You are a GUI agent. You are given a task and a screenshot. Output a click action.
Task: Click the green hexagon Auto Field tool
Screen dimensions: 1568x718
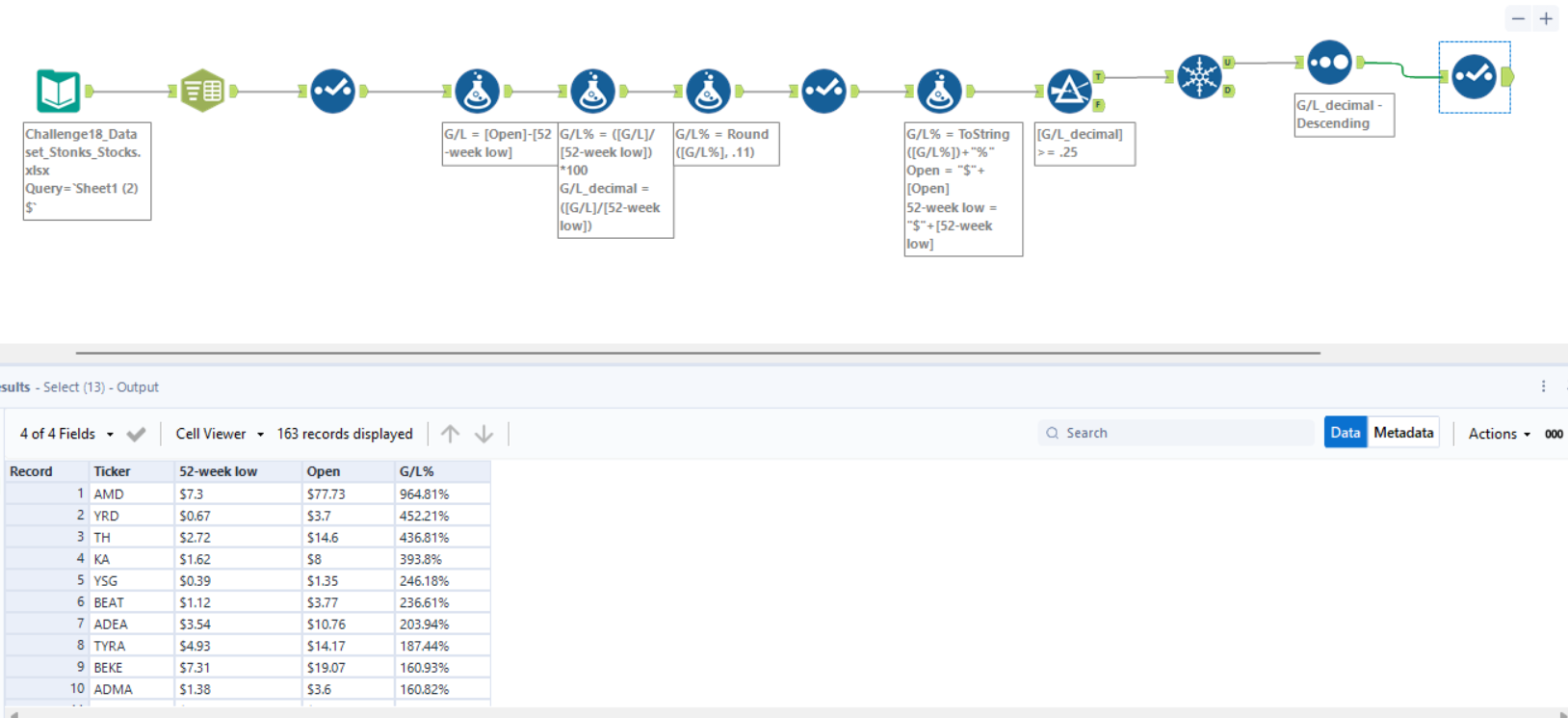click(x=202, y=92)
